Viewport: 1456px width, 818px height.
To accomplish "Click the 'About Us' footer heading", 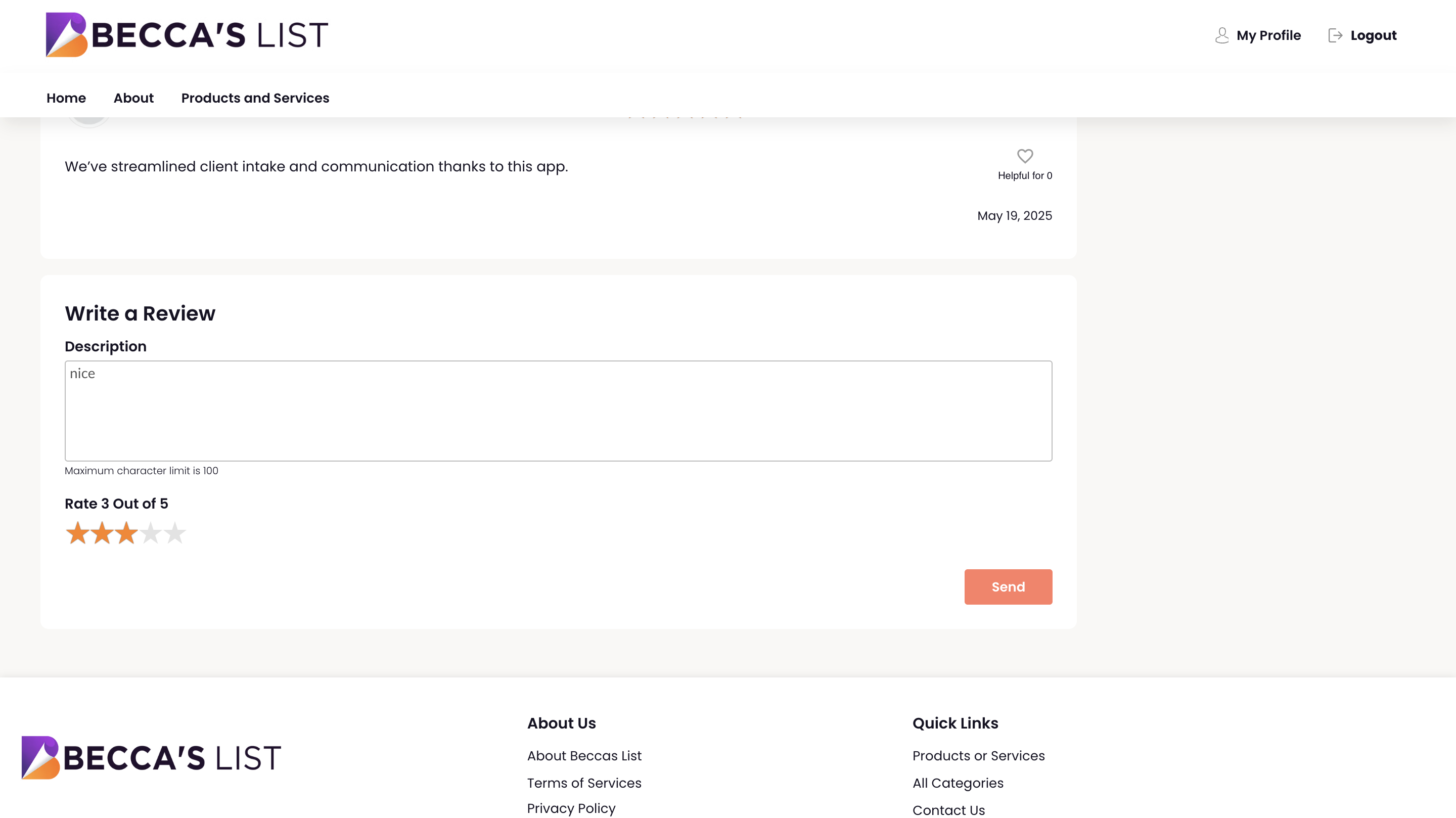I will tap(561, 723).
